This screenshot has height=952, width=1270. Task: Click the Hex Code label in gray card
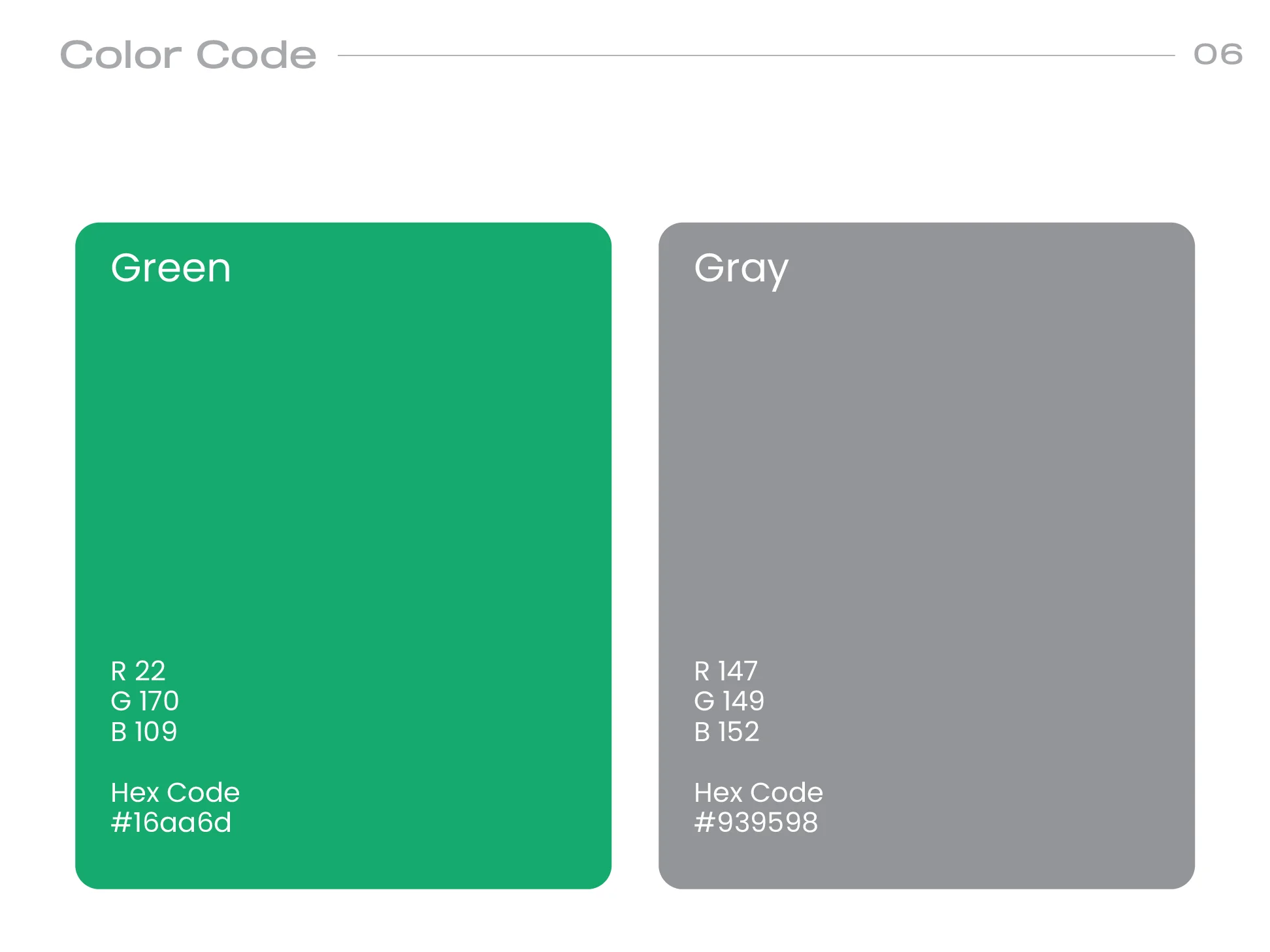[x=758, y=793]
